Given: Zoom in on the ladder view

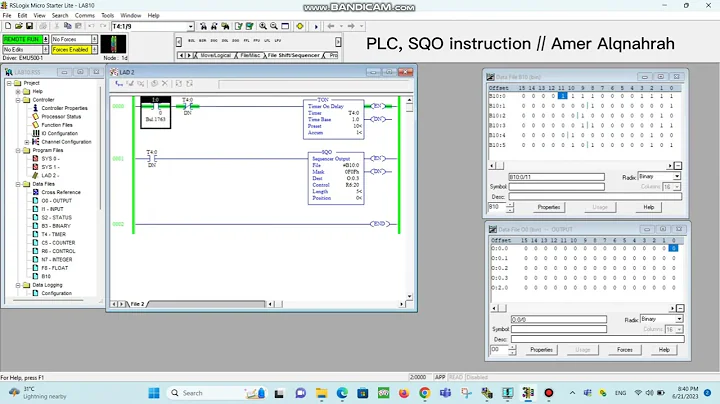Looking at the screenshot, I should [x=263, y=26].
